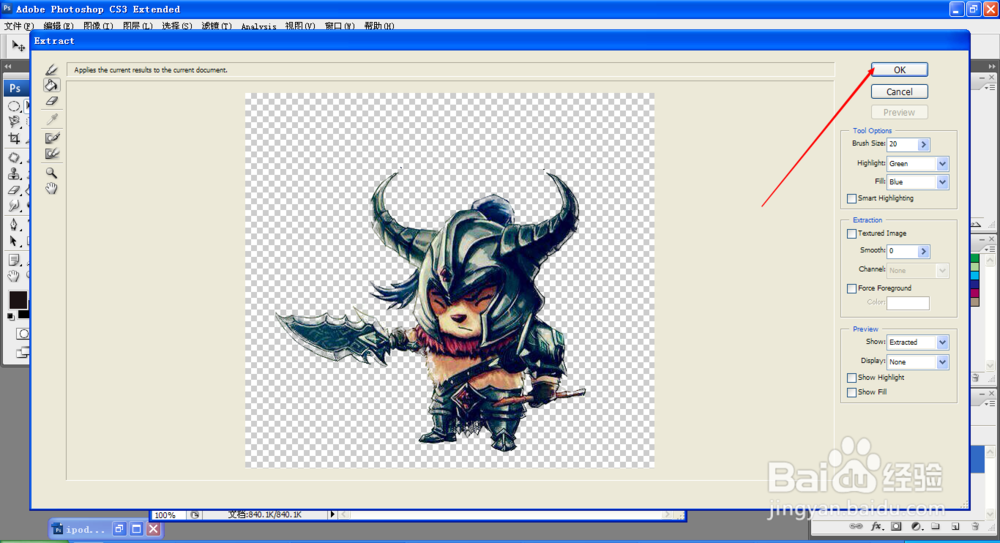Toggle Show Fill checkbox
Screen dimensions: 1000x543
[x=851, y=392]
